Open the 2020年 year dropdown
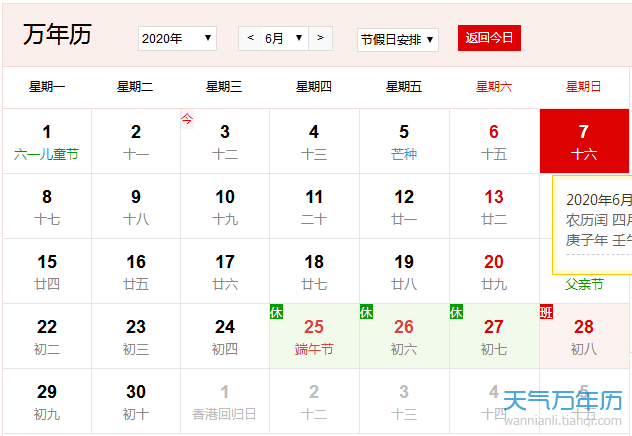This screenshot has height=436, width=632. click(x=177, y=39)
